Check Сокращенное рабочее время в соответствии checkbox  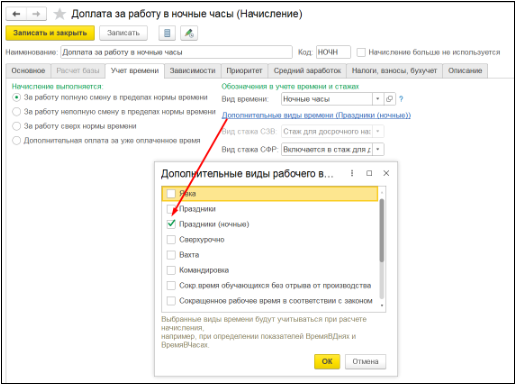point(171,301)
